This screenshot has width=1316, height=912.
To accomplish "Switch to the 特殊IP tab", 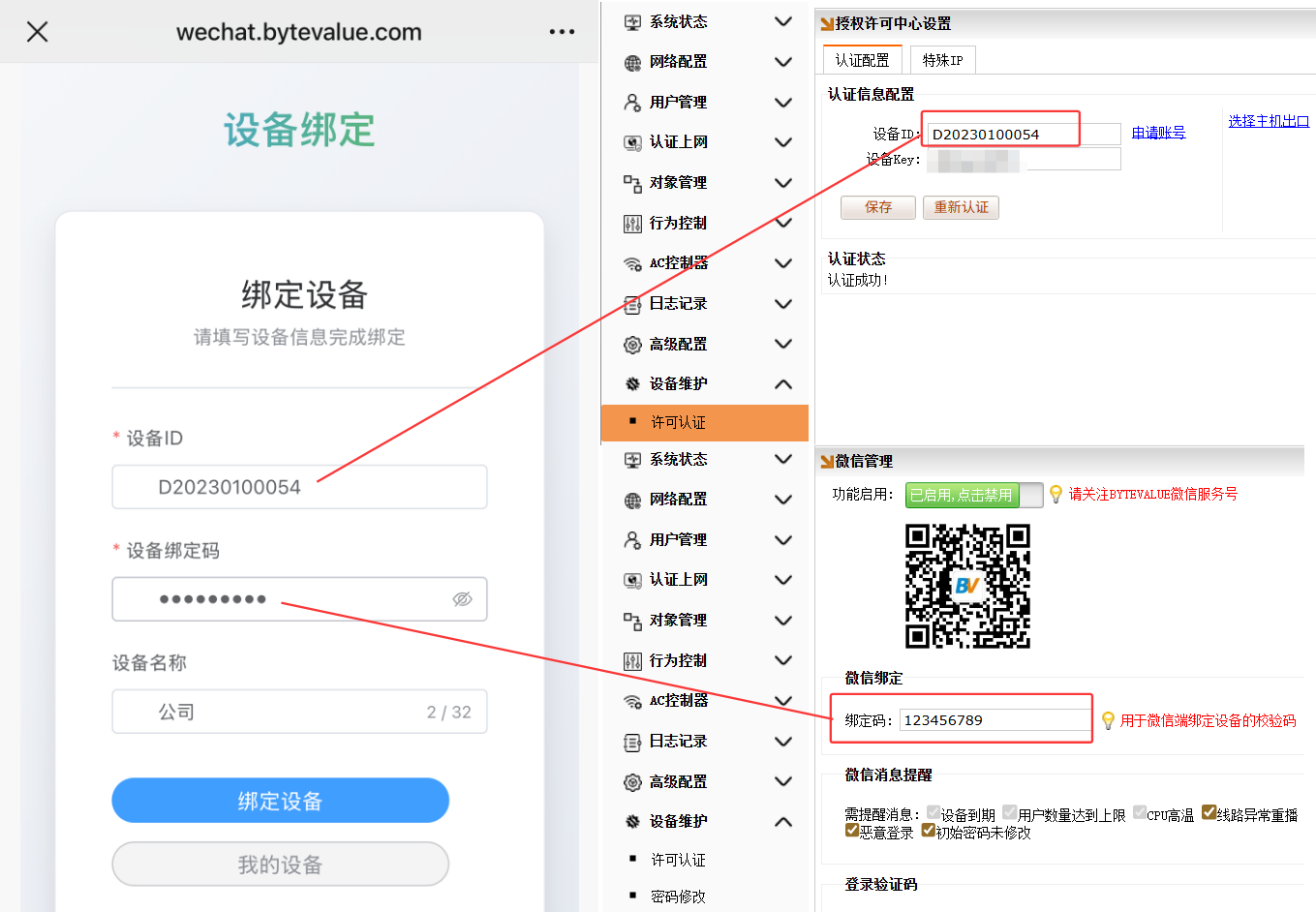I will click(x=942, y=60).
